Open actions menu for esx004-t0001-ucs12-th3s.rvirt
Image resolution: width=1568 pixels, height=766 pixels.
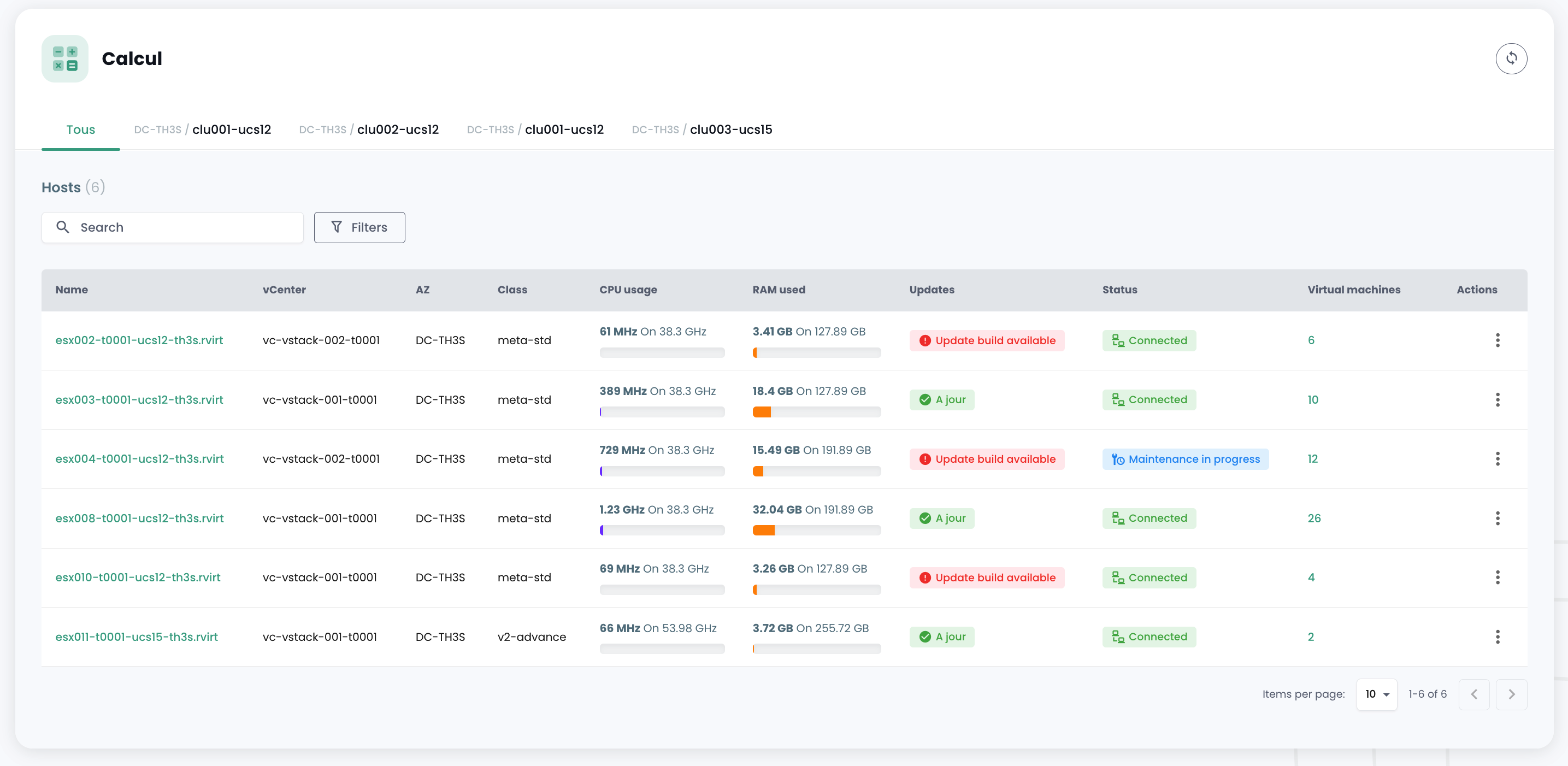click(x=1498, y=459)
